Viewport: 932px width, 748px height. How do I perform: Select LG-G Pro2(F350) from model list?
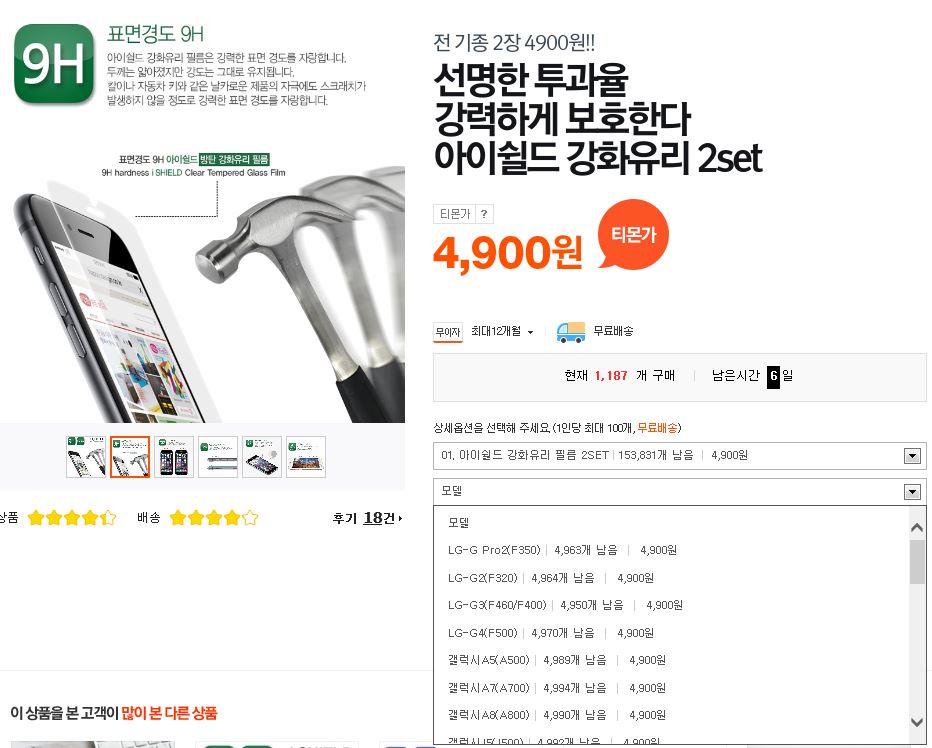(562, 550)
